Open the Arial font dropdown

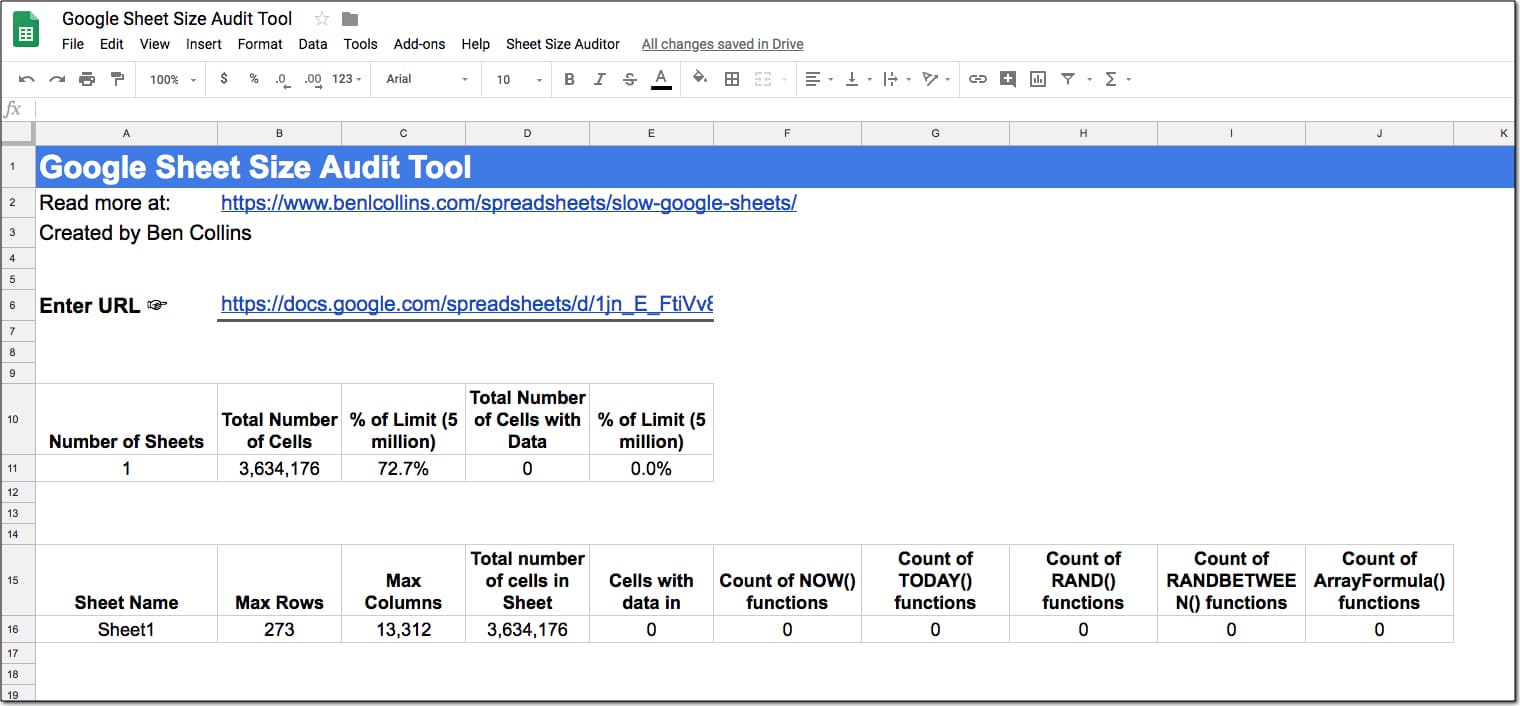[427, 79]
